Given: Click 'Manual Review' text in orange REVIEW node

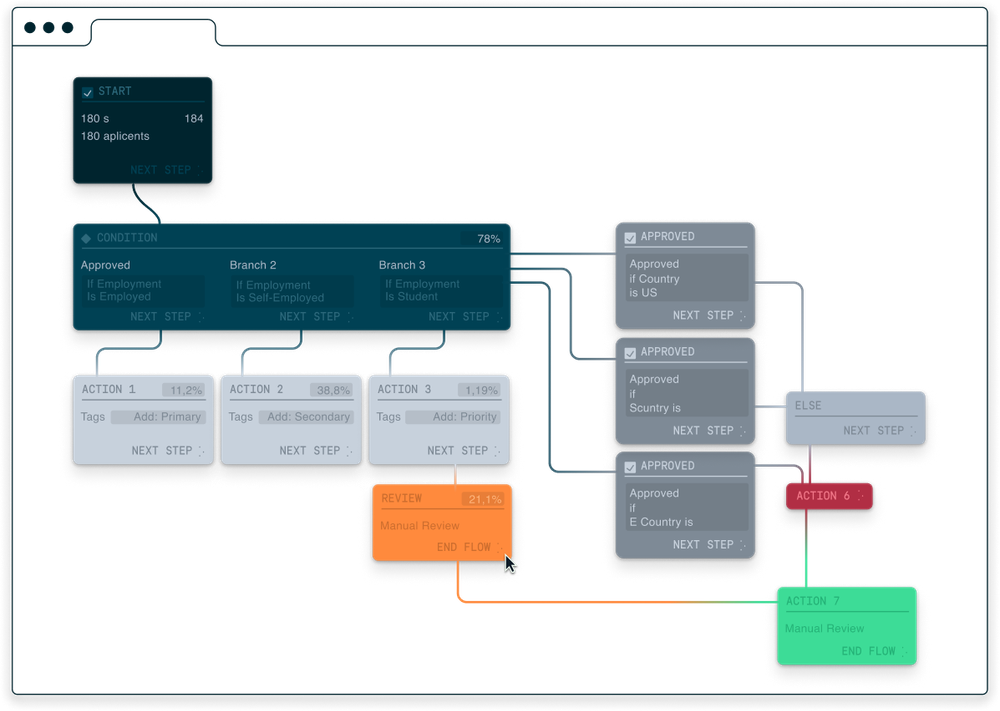Looking at the screenshot, I should (420, 525).
